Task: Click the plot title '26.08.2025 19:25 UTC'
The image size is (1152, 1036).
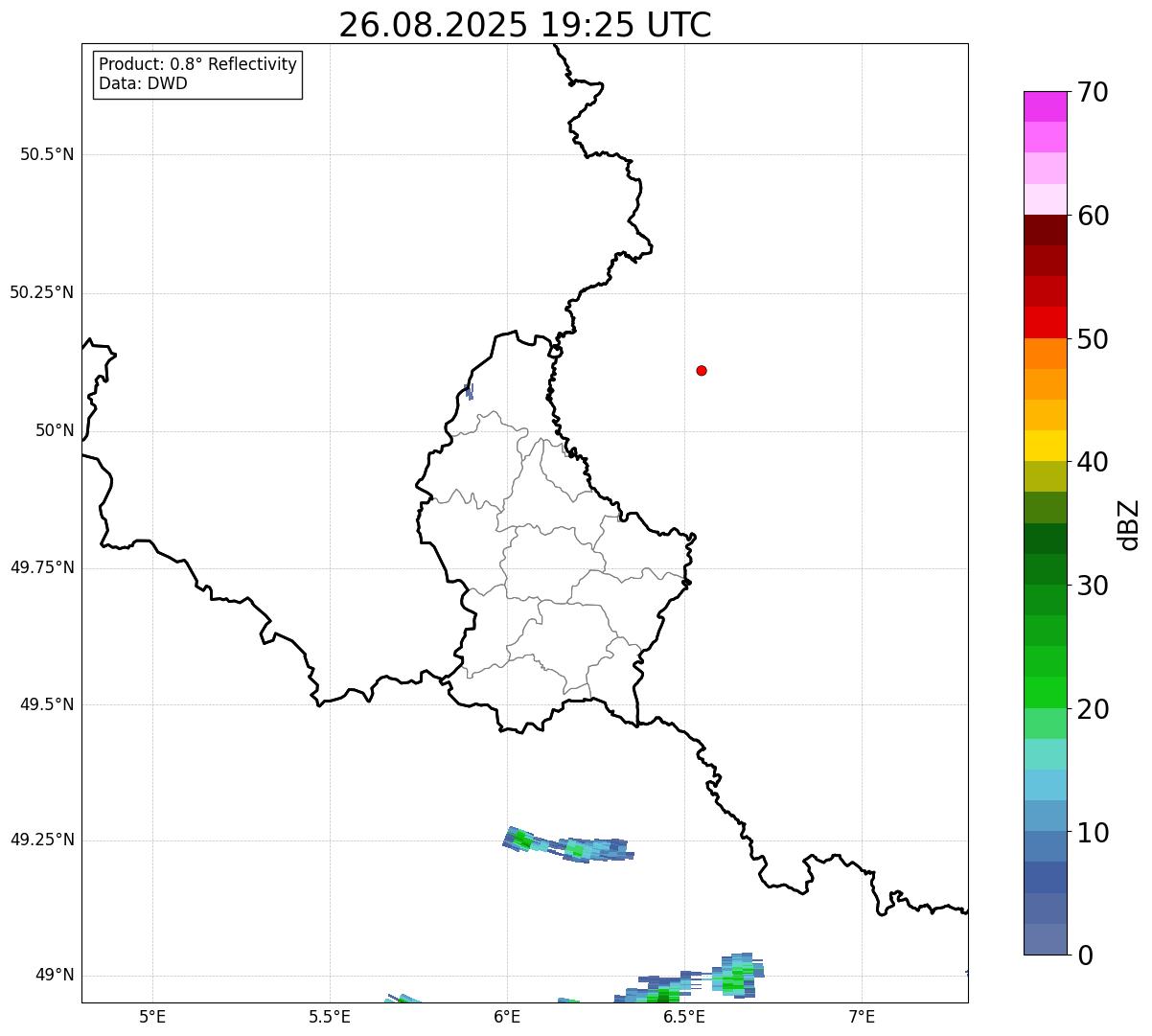Action: click(x=524, y=25)
